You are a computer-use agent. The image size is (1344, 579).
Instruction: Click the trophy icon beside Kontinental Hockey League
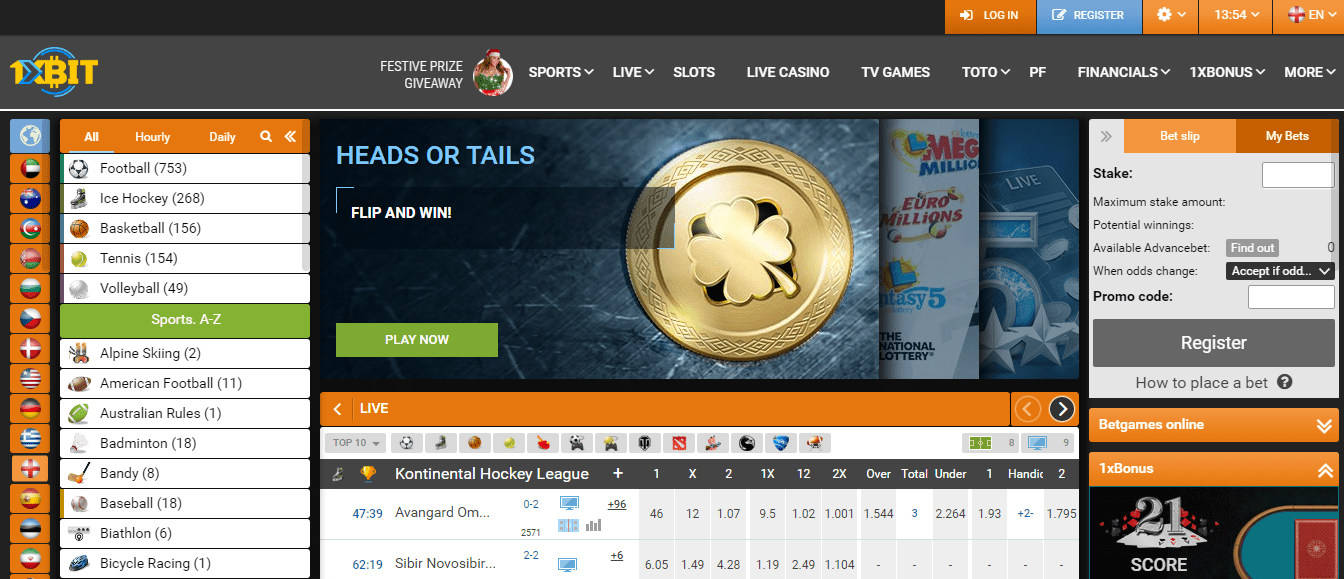[x=369, y=474]
